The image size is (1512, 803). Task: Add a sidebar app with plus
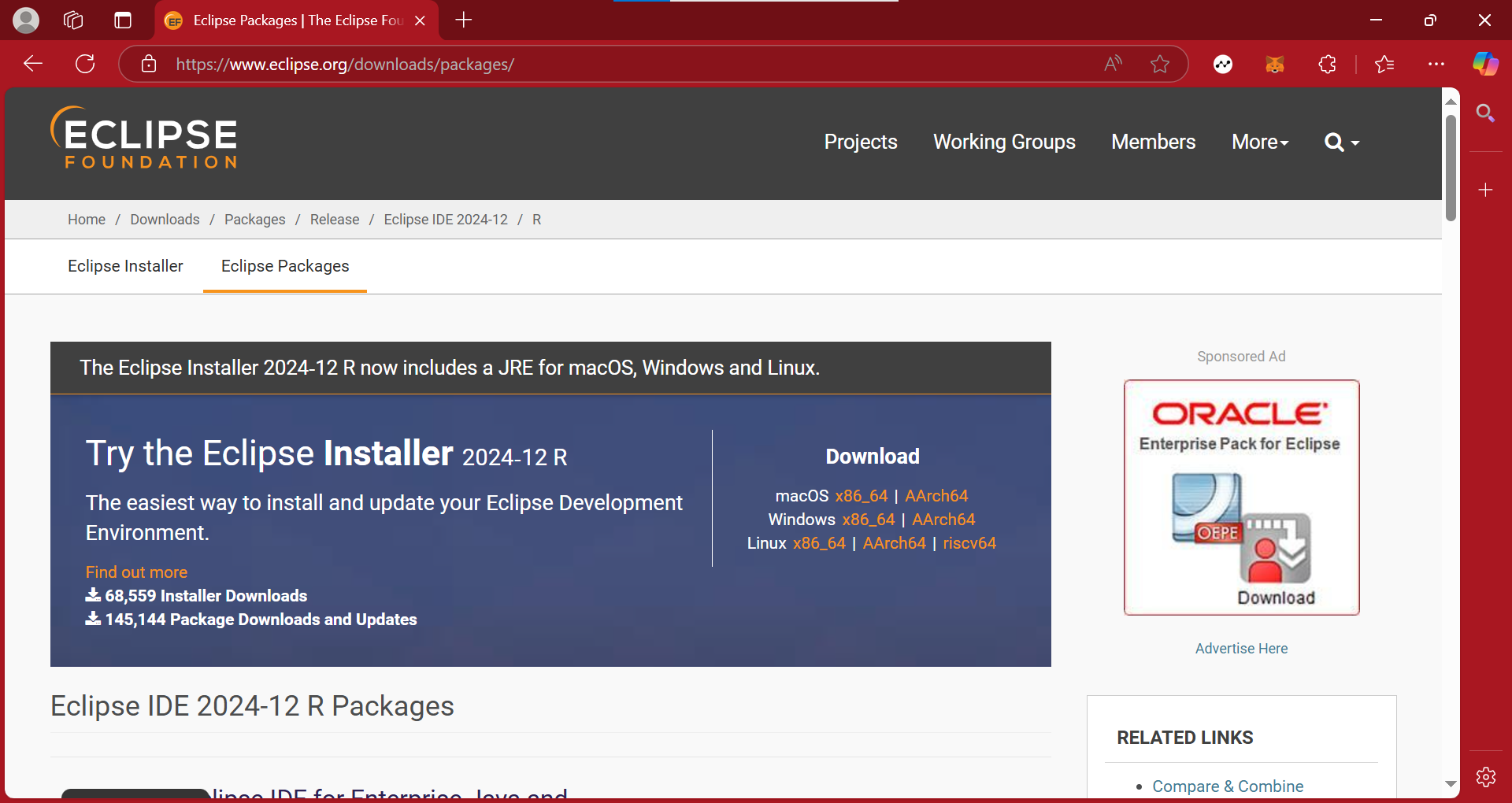coord(1486,190)
